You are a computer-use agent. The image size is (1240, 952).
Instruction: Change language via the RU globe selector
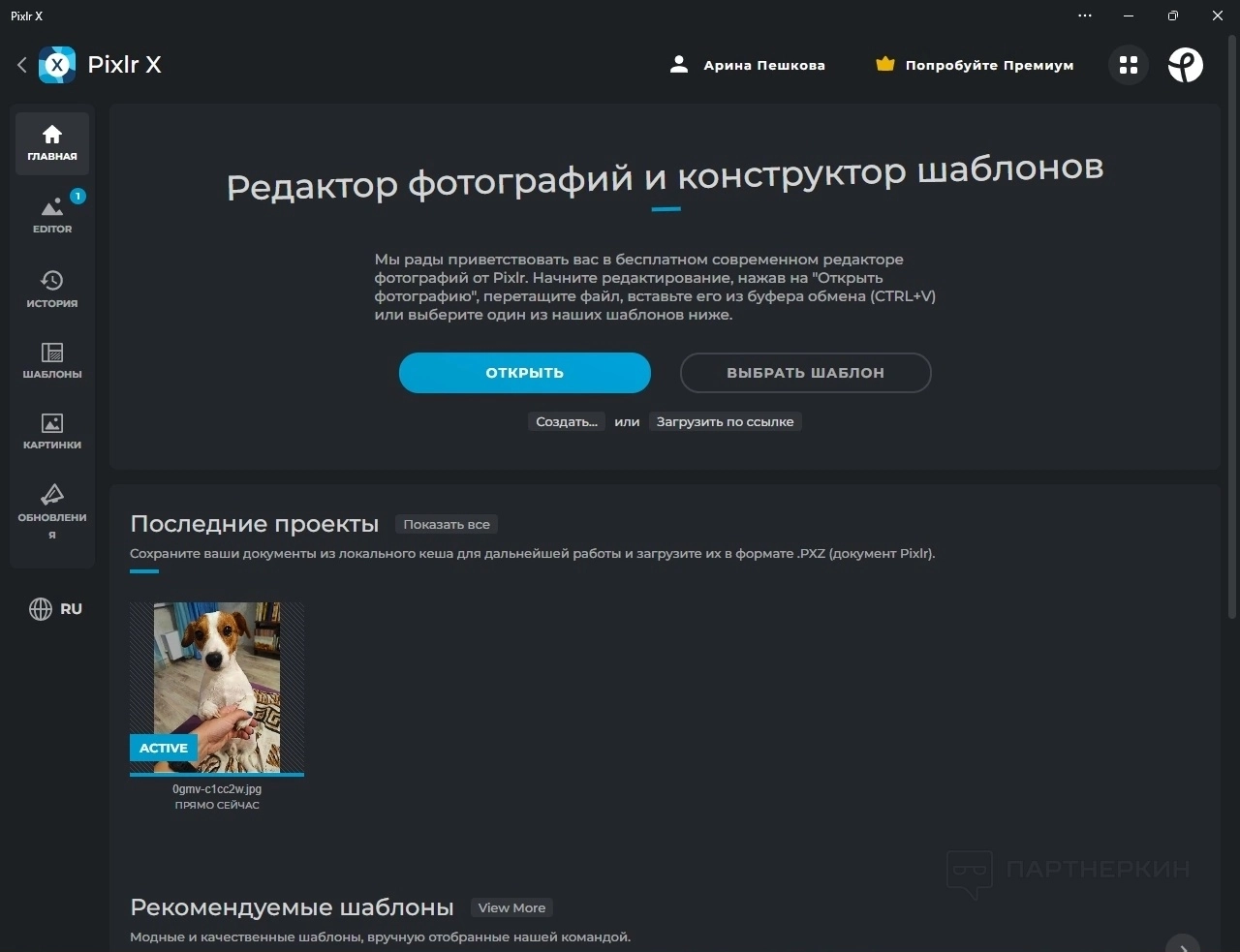pos(55,609)
